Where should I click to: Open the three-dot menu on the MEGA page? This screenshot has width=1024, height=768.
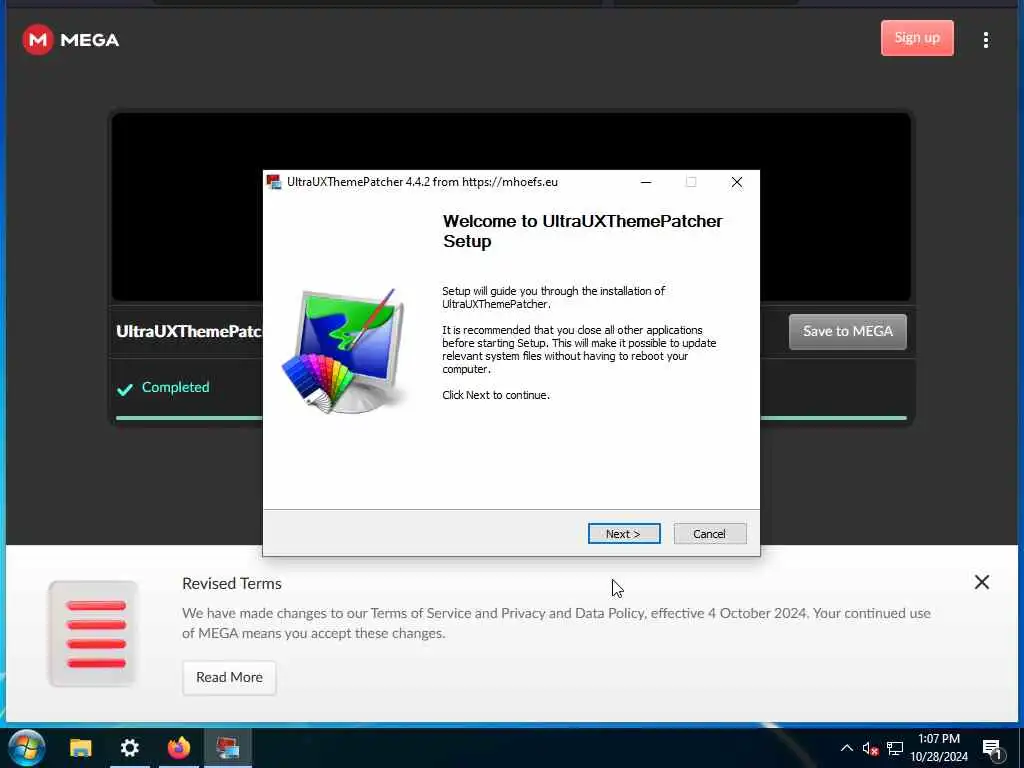[x=985, y=40]
